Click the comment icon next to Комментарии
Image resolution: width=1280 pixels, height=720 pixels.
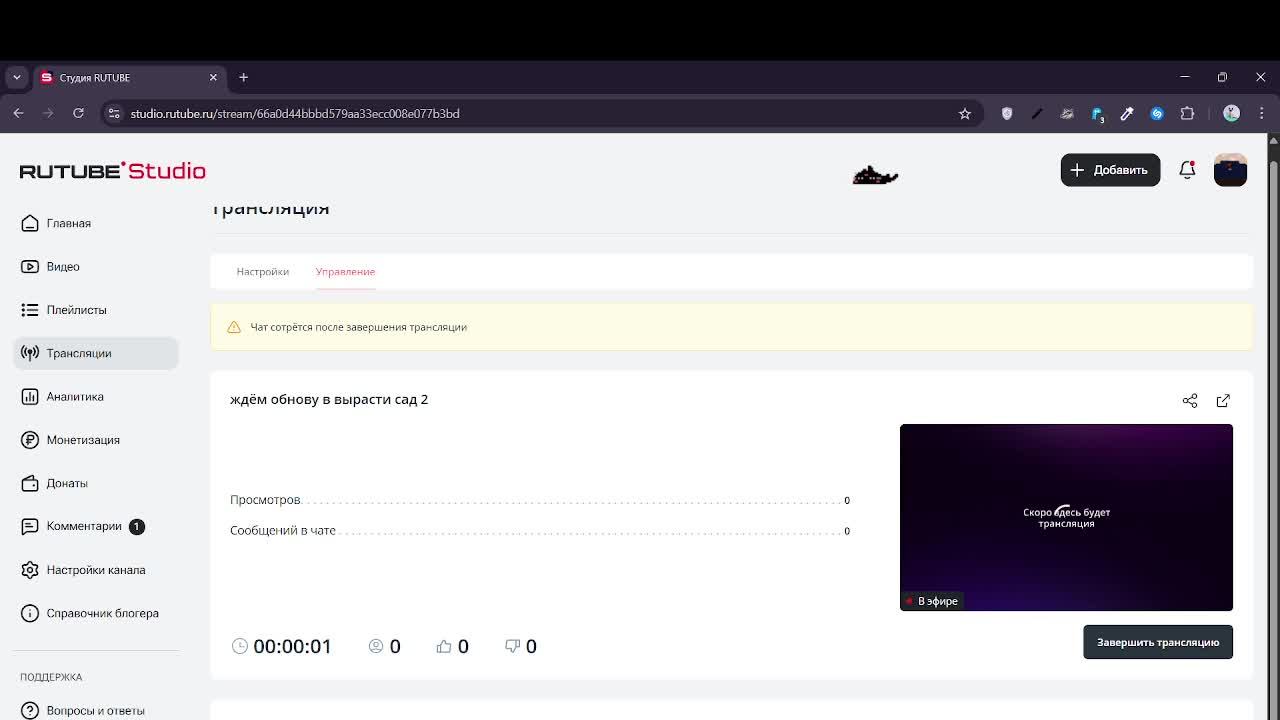click(x=30, y=526)
